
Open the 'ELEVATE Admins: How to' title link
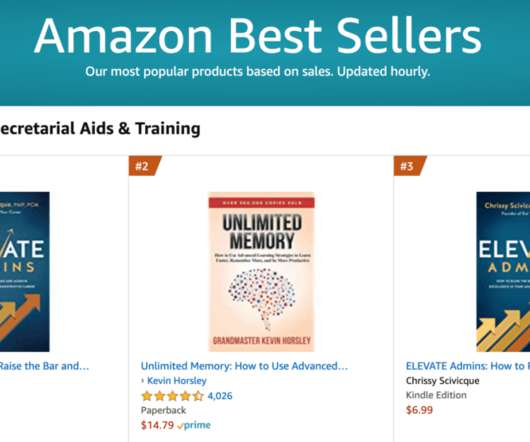[x=468, y=366]
